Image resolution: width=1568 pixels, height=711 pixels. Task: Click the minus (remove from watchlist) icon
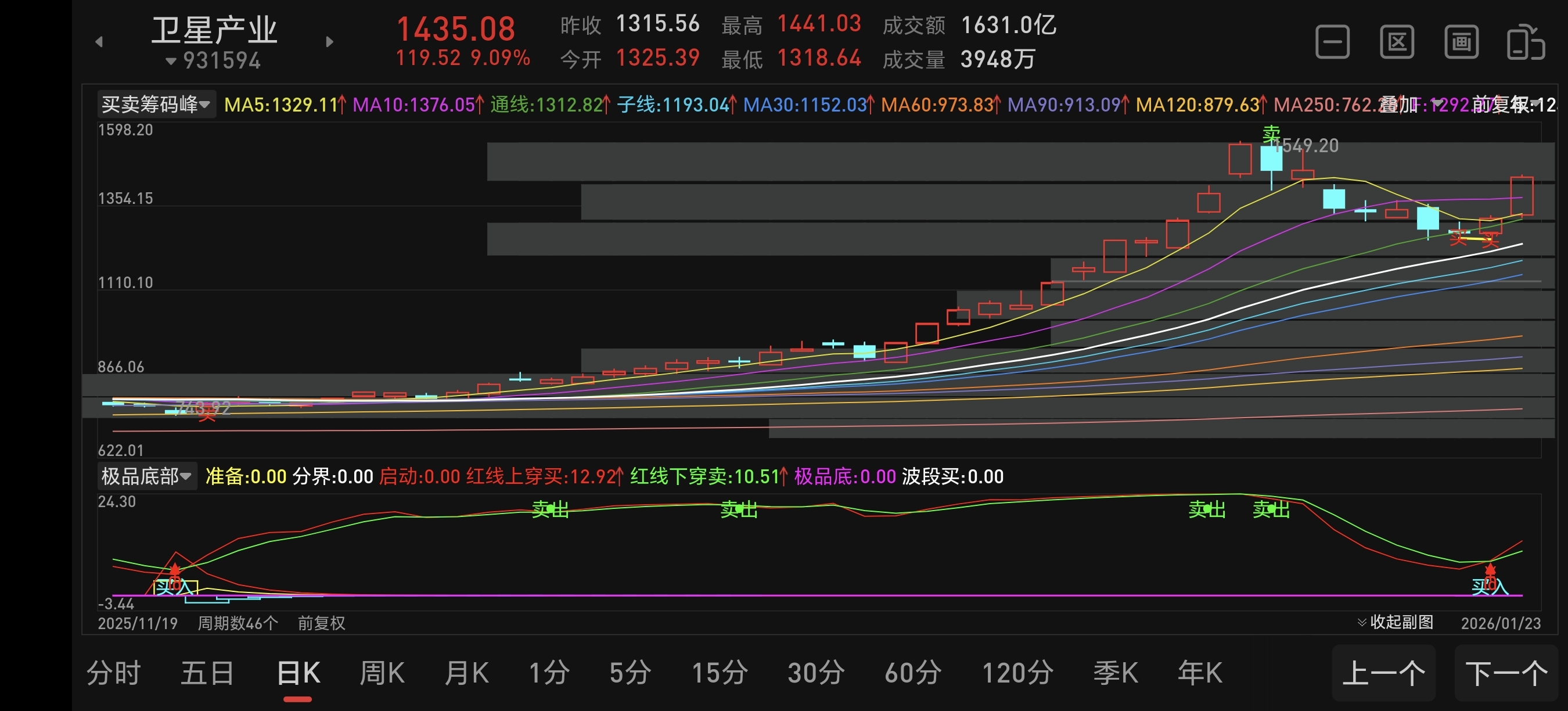pos(1332,42)
